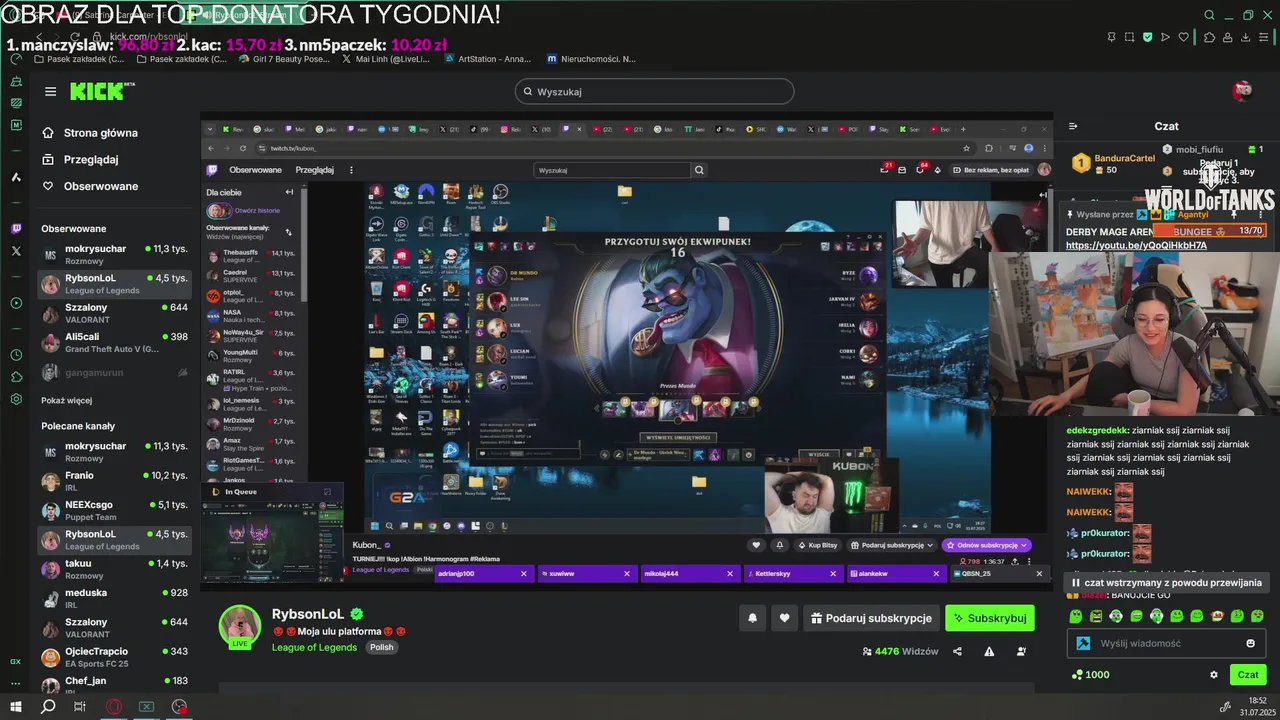Open Opera sidebar X icon
The image size is (1280, 720).
(x=16, y=251)
